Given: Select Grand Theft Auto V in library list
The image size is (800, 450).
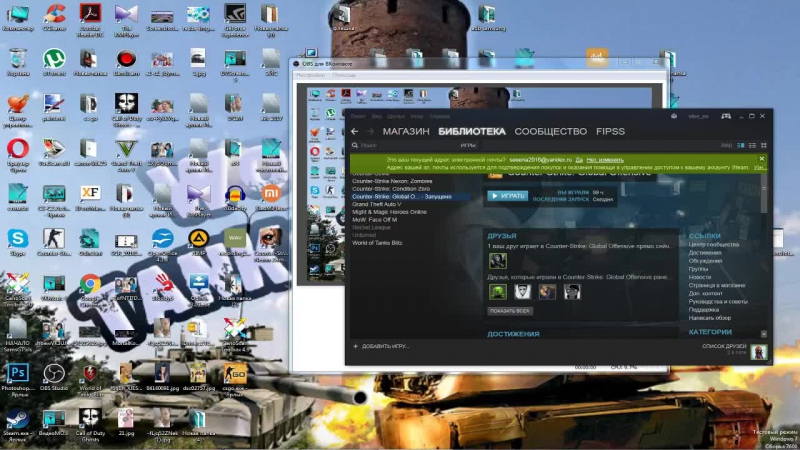Looking at the screenshot, I should point(377,204).
